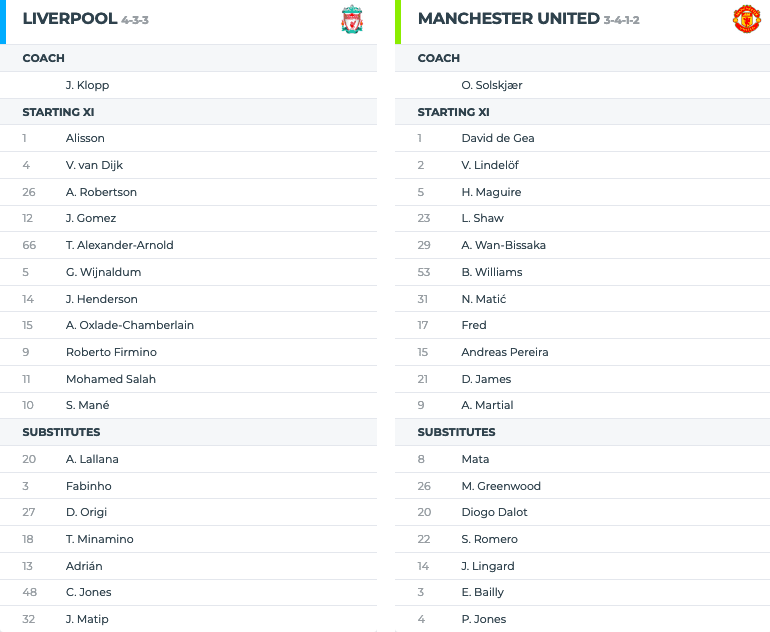Click J. Lingard in United substitutes

(488, 566)
